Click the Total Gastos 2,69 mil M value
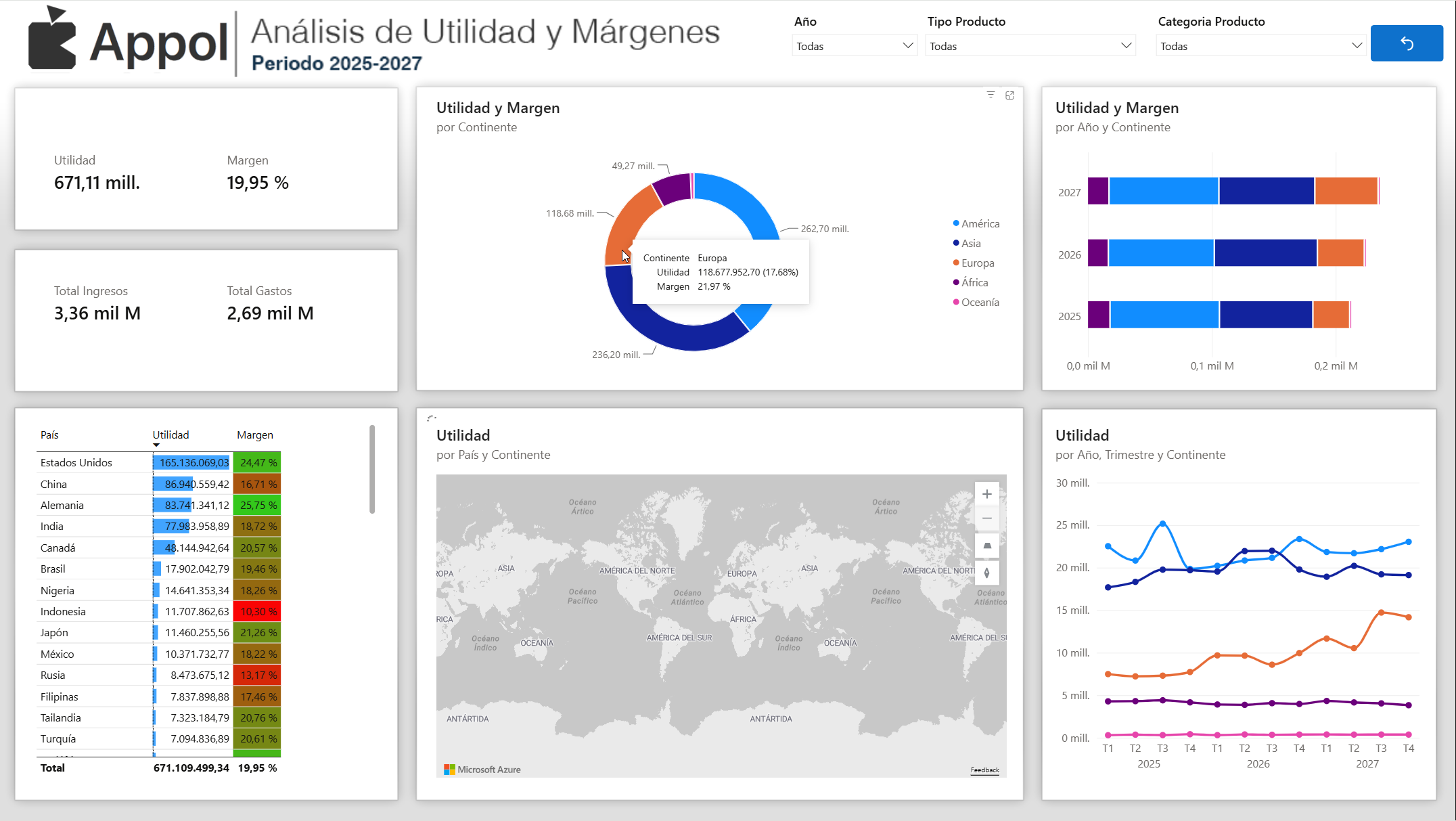 pyautogui.click(x=270, y=313)
